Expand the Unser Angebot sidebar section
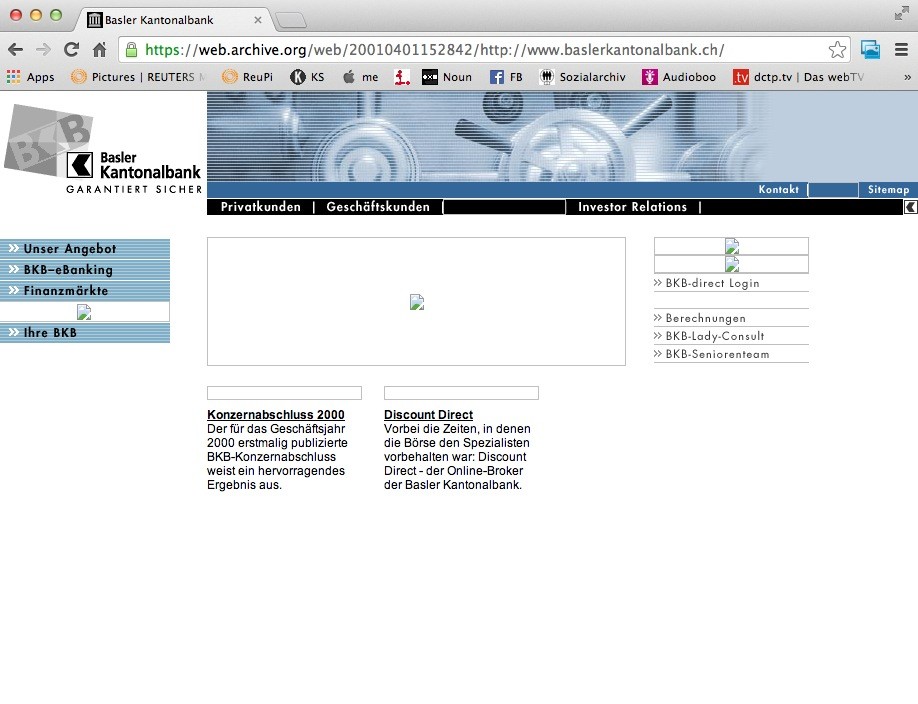Screen dimensions: 918x704 85,249
